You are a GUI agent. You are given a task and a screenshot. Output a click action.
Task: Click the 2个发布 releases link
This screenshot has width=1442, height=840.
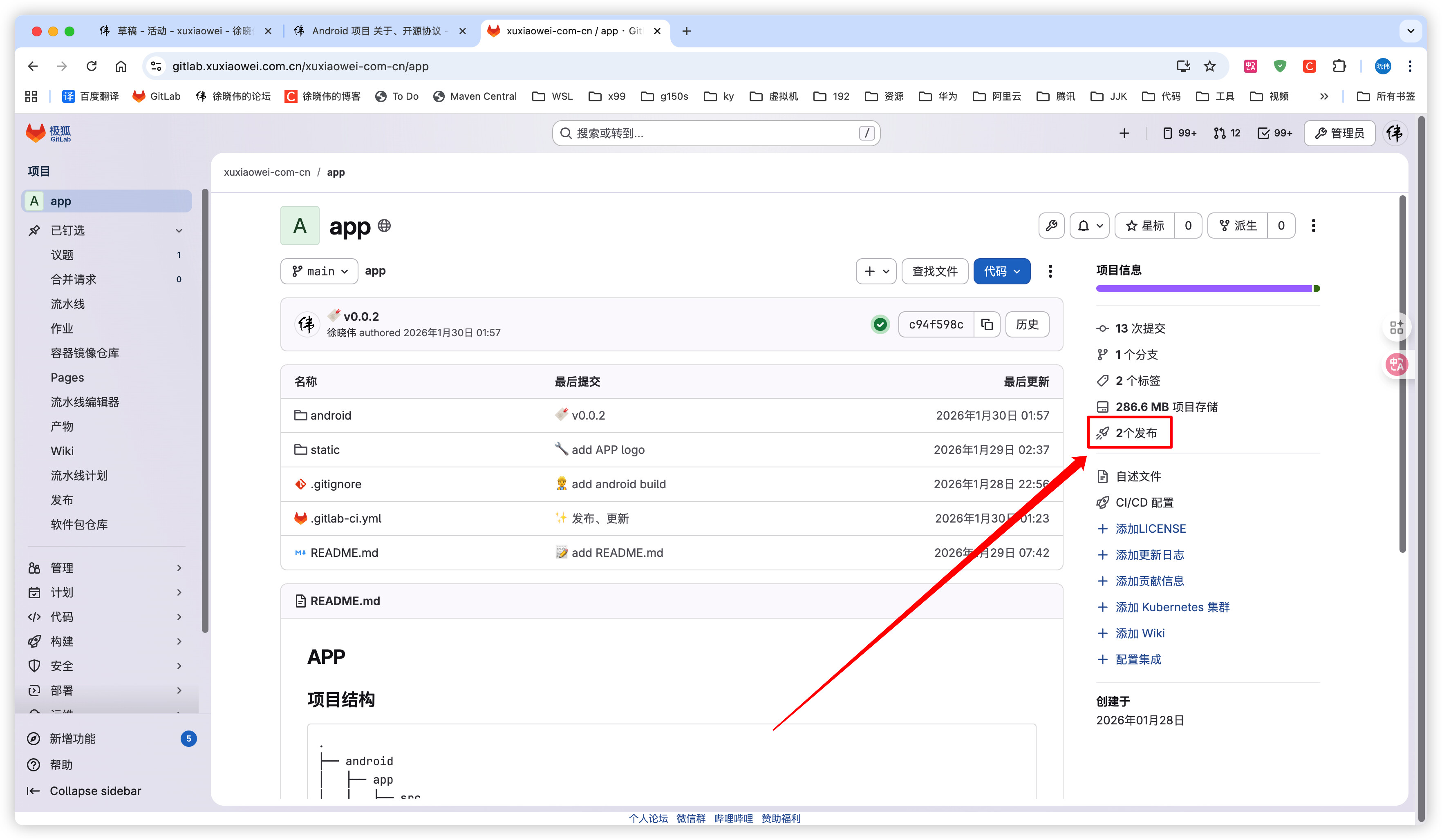coord(1136,433)
